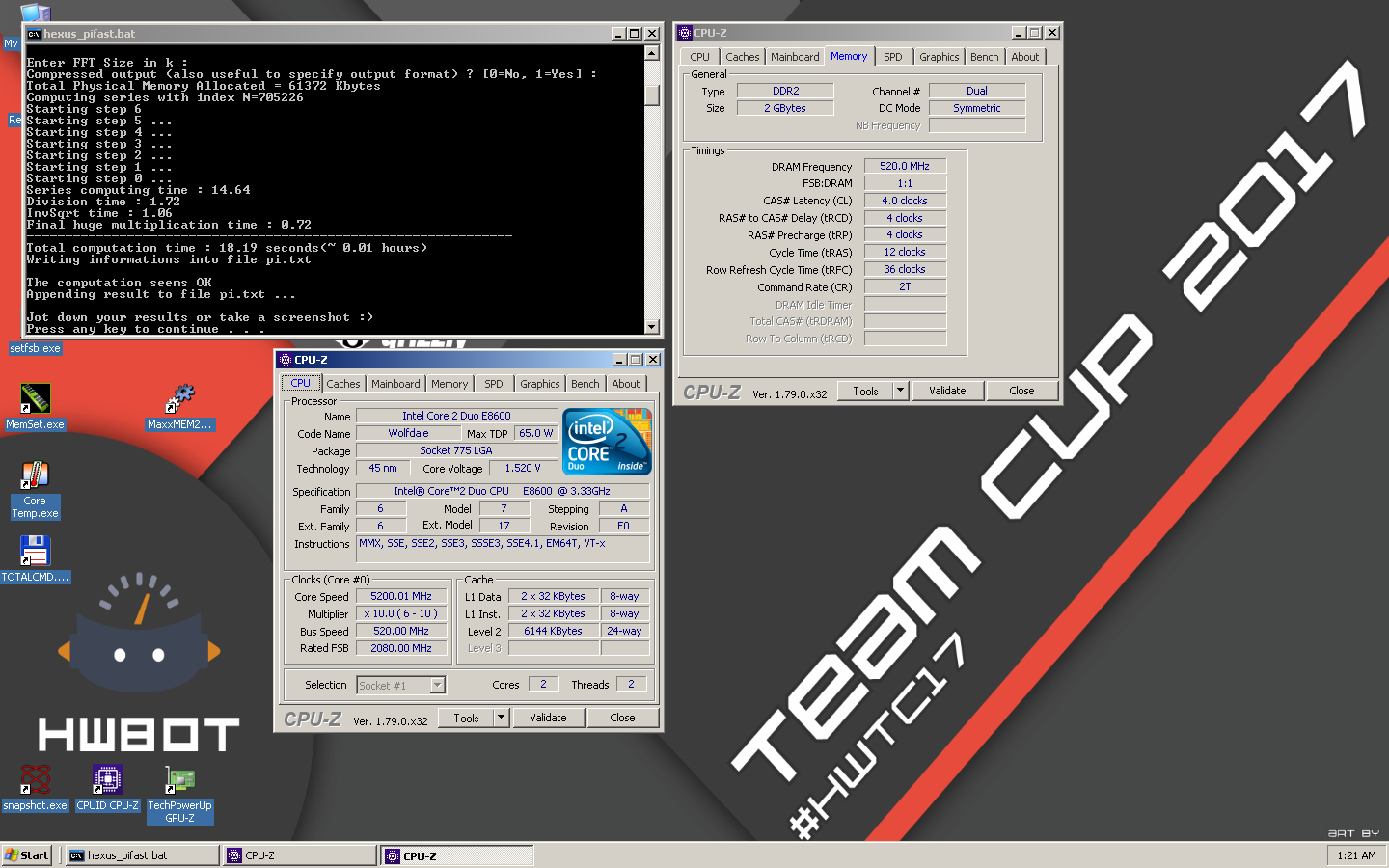Viewport: 1389px width, 868px height.
Task: Open Bench tab in processor CPU-Z window
Action: (586, 384)
